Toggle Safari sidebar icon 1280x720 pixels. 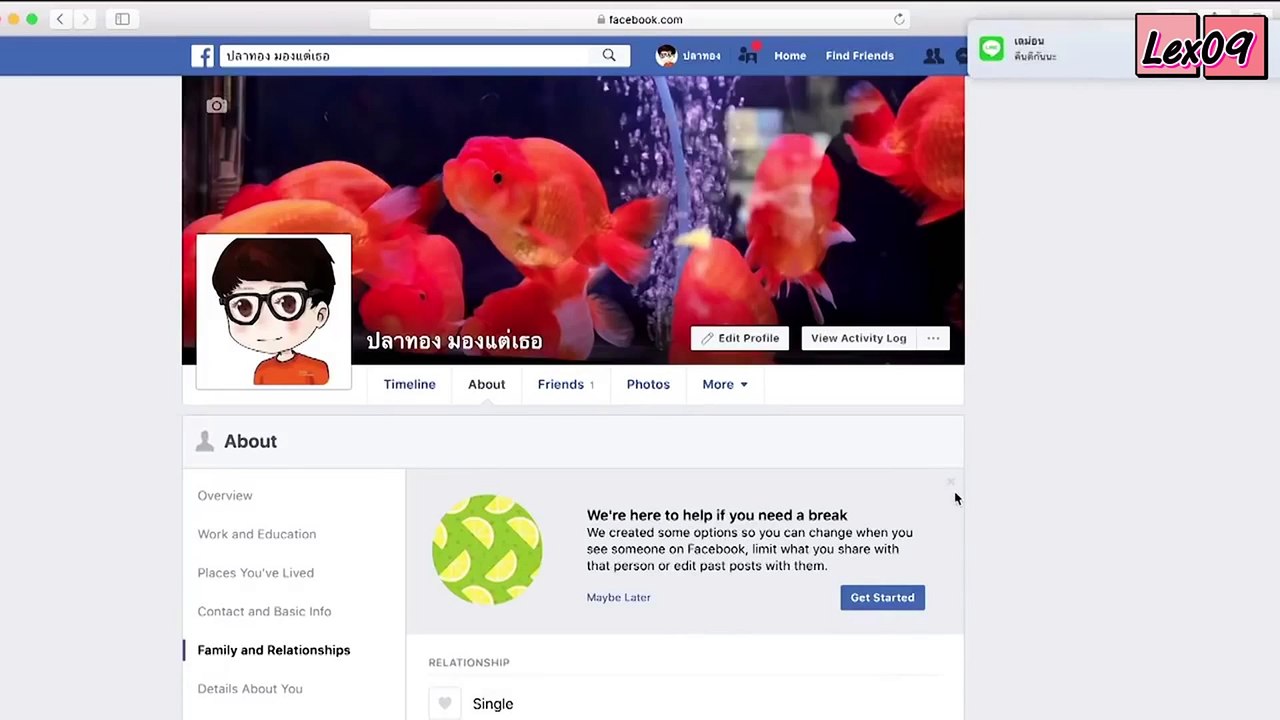[122, 19]
